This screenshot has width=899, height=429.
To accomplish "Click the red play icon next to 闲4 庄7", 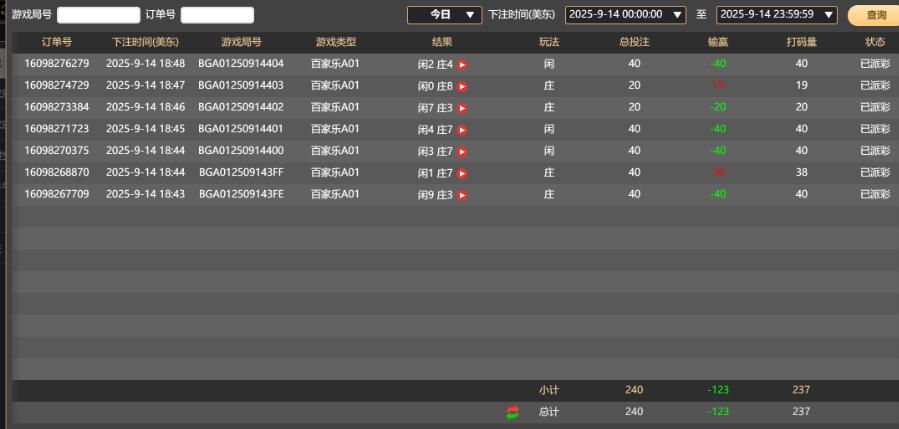I will click(462, 130).
